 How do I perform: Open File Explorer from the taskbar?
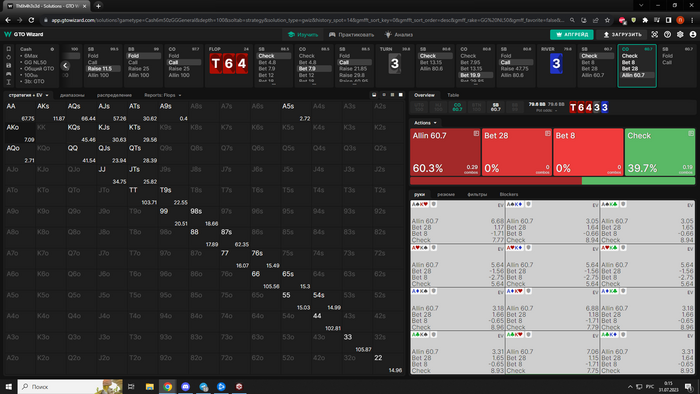tap(150, 386)
